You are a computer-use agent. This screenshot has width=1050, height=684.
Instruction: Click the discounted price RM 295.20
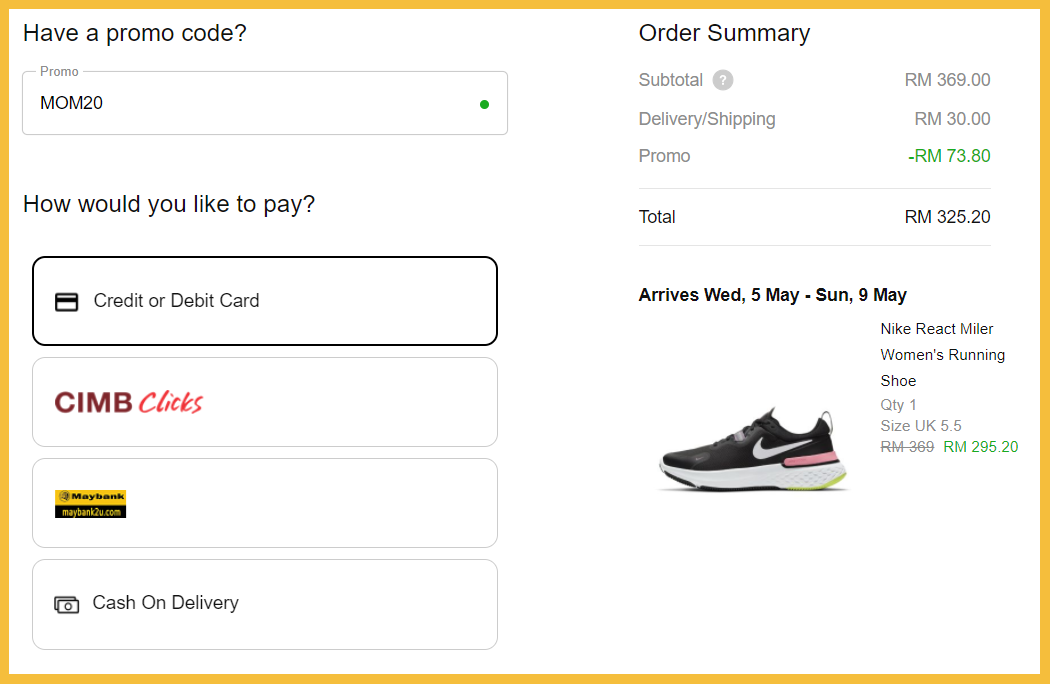tap(980, 447)
